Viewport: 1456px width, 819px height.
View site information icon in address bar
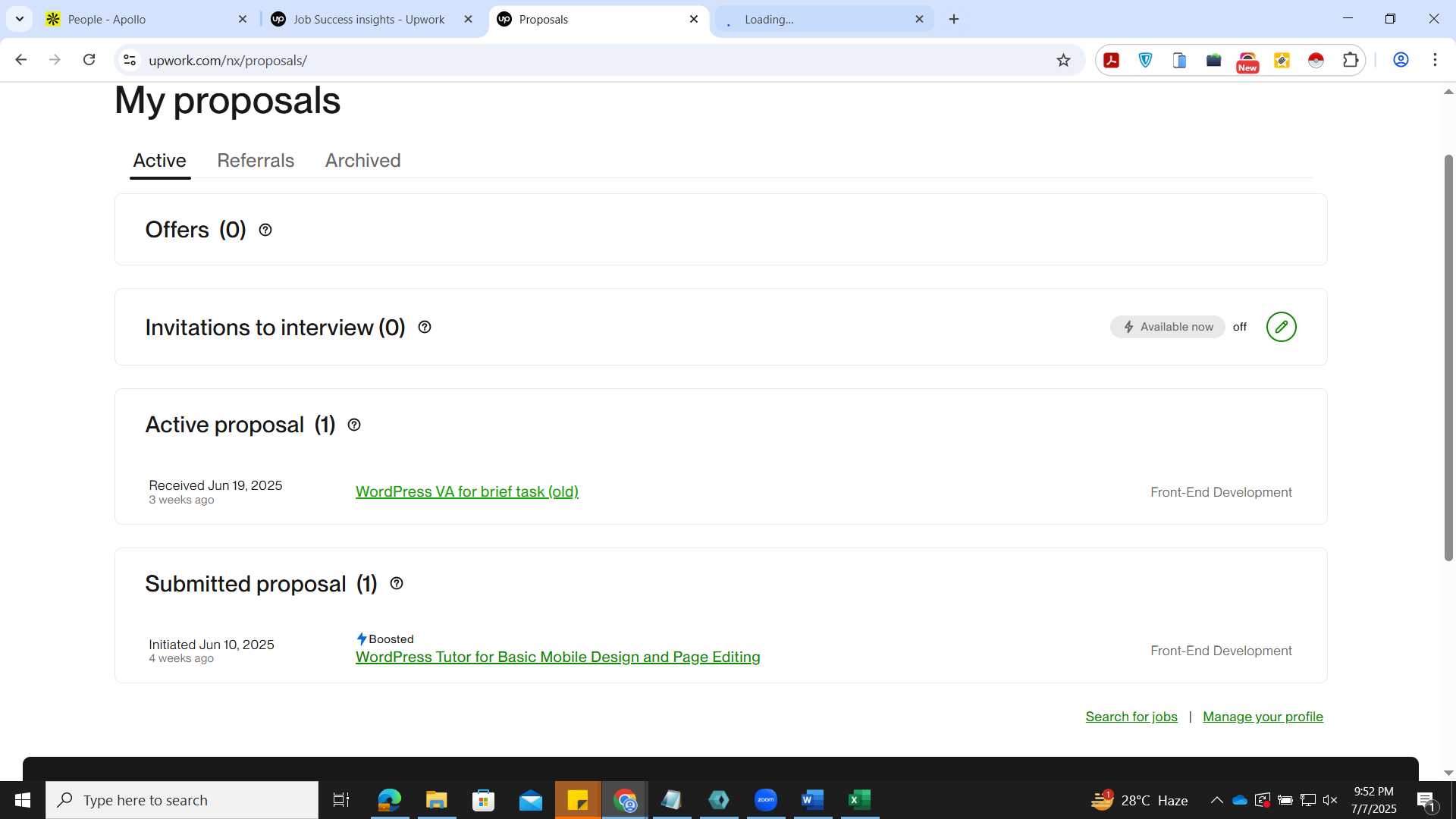130,61
